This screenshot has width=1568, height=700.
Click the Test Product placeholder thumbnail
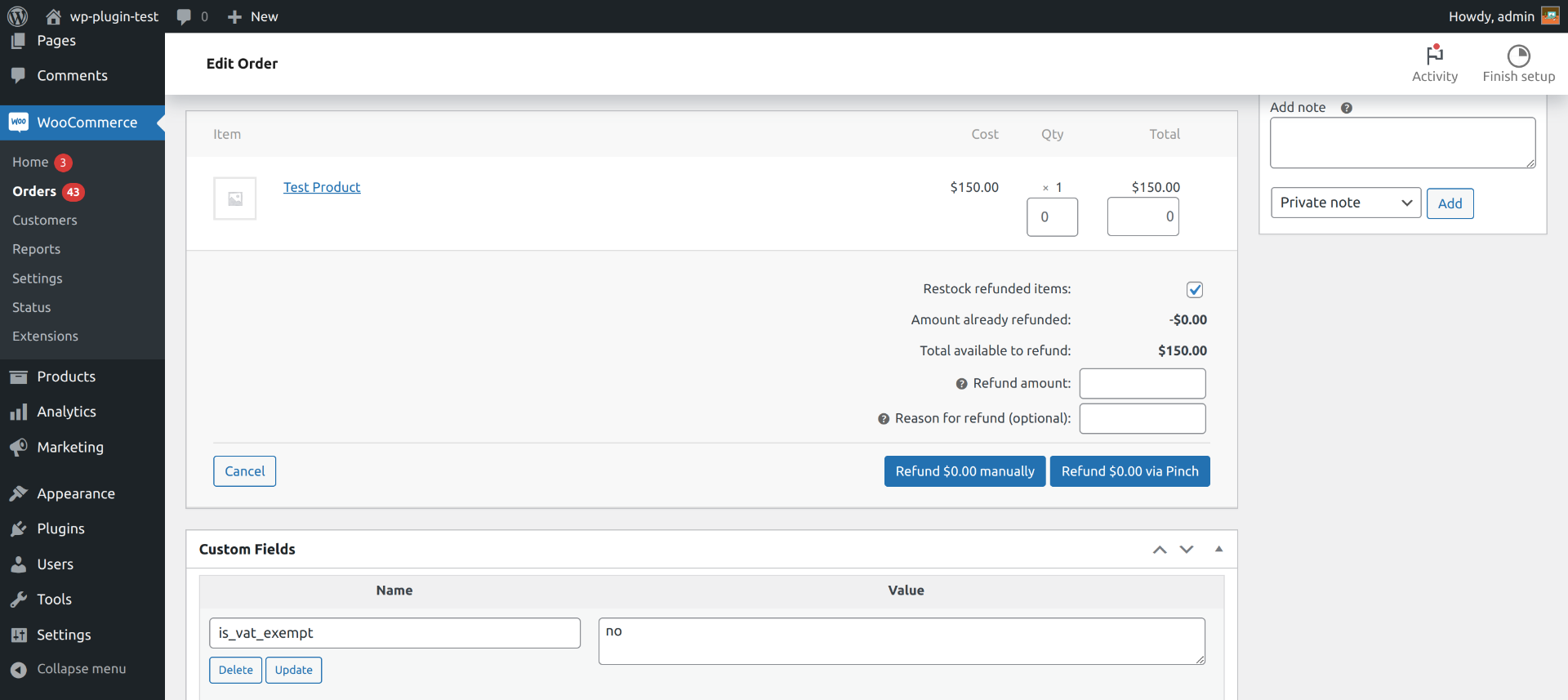click(x=235, y=198)
